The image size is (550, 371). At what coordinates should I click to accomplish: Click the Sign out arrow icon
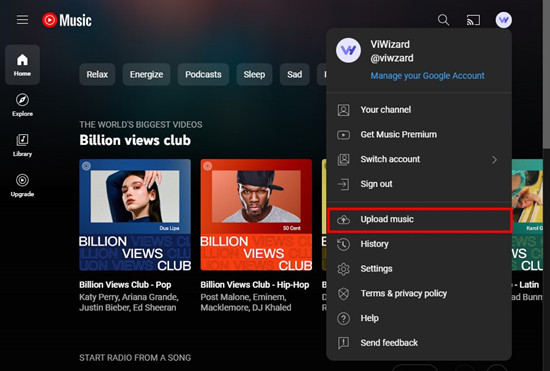click(343, 184)
